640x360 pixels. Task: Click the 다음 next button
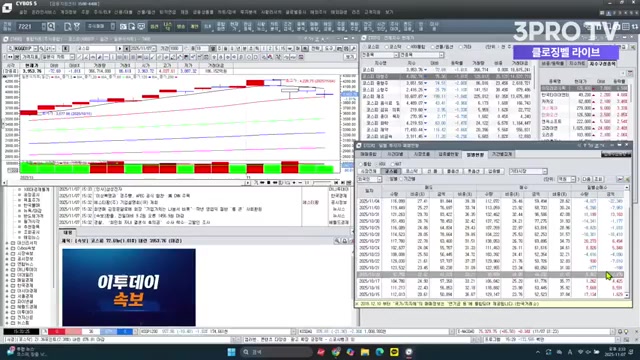pos(587,179)
